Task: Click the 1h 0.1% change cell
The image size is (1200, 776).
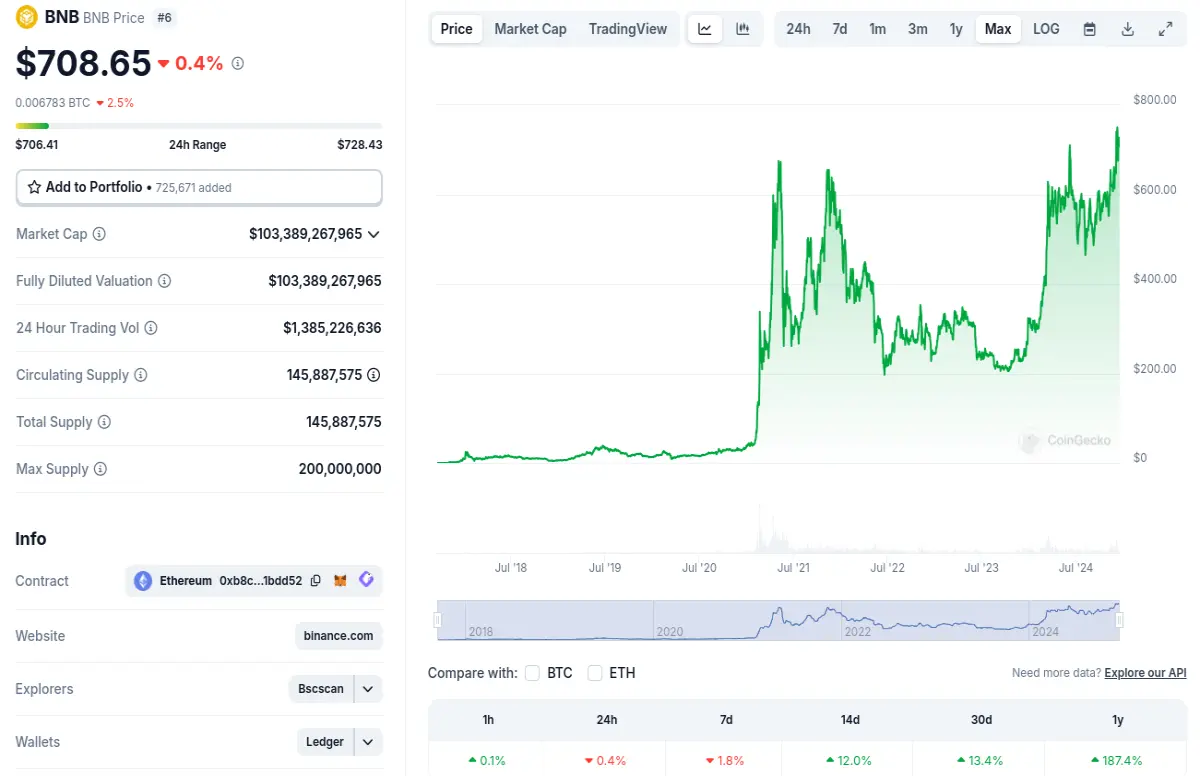Action: pyautogui.click(x=488, y=760)
